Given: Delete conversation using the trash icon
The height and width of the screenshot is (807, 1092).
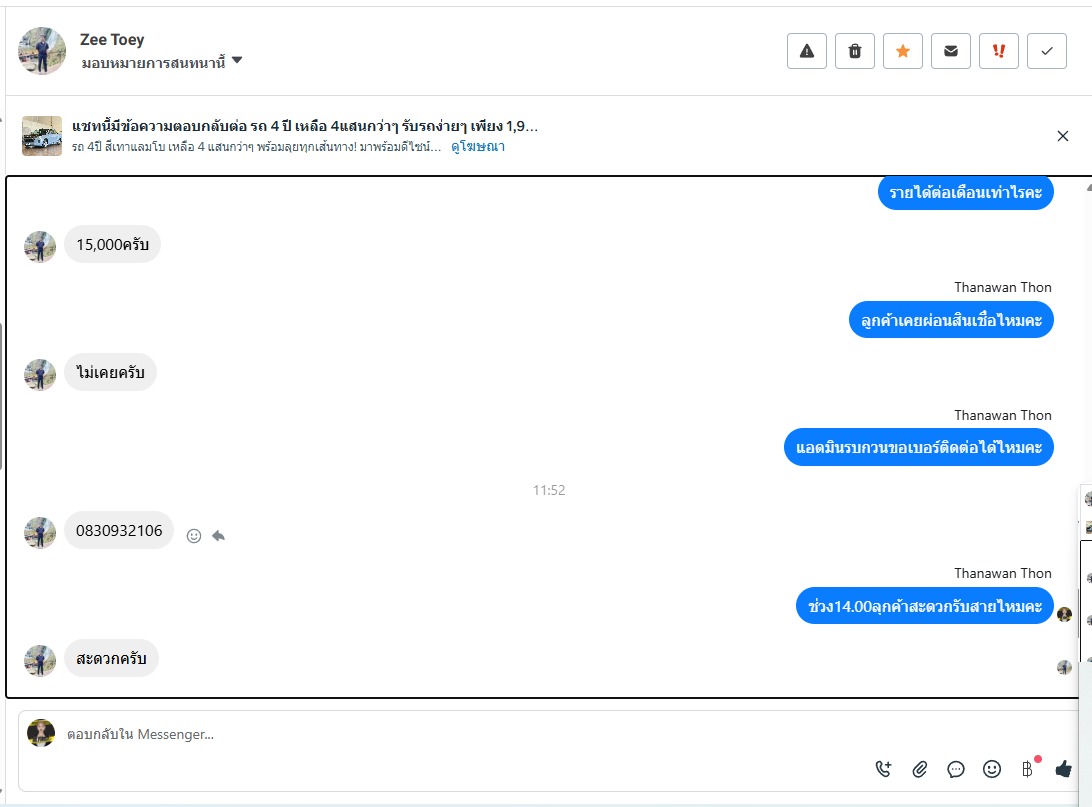Looking at the screenshot, I should click(855, 51).
